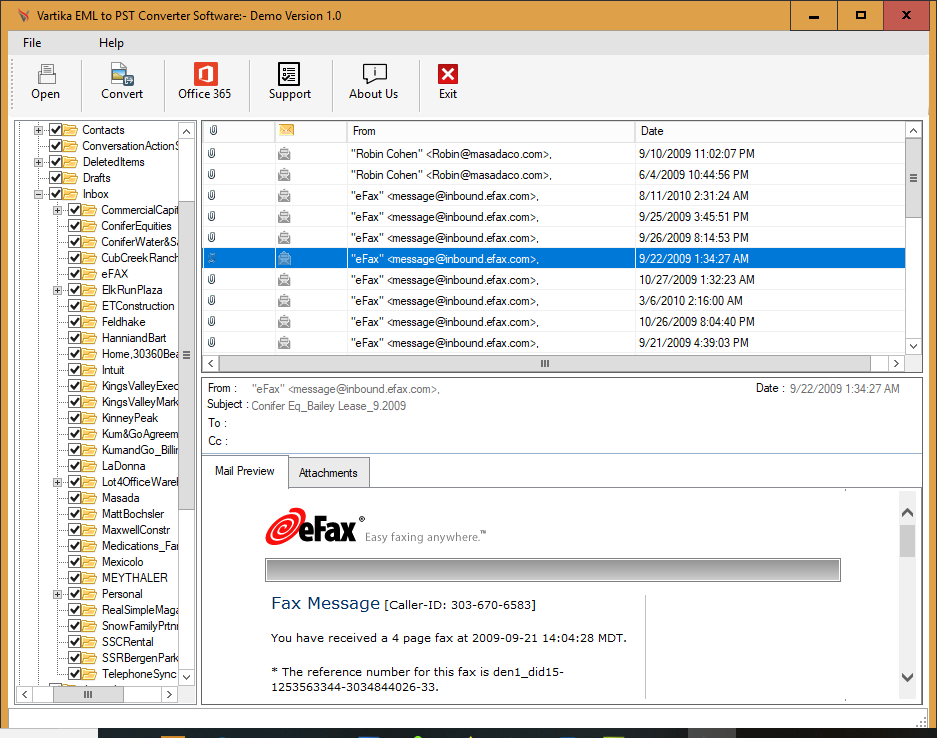Click paperclip of 8/11/2010 eFax row
Viewport: 937px width, 738px height.
pos(212,195)
